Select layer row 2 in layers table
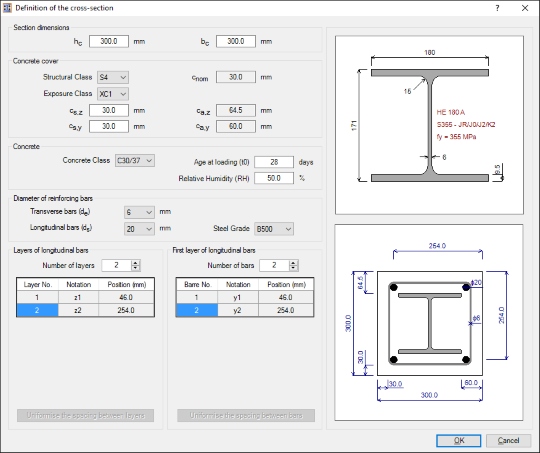 37,310
